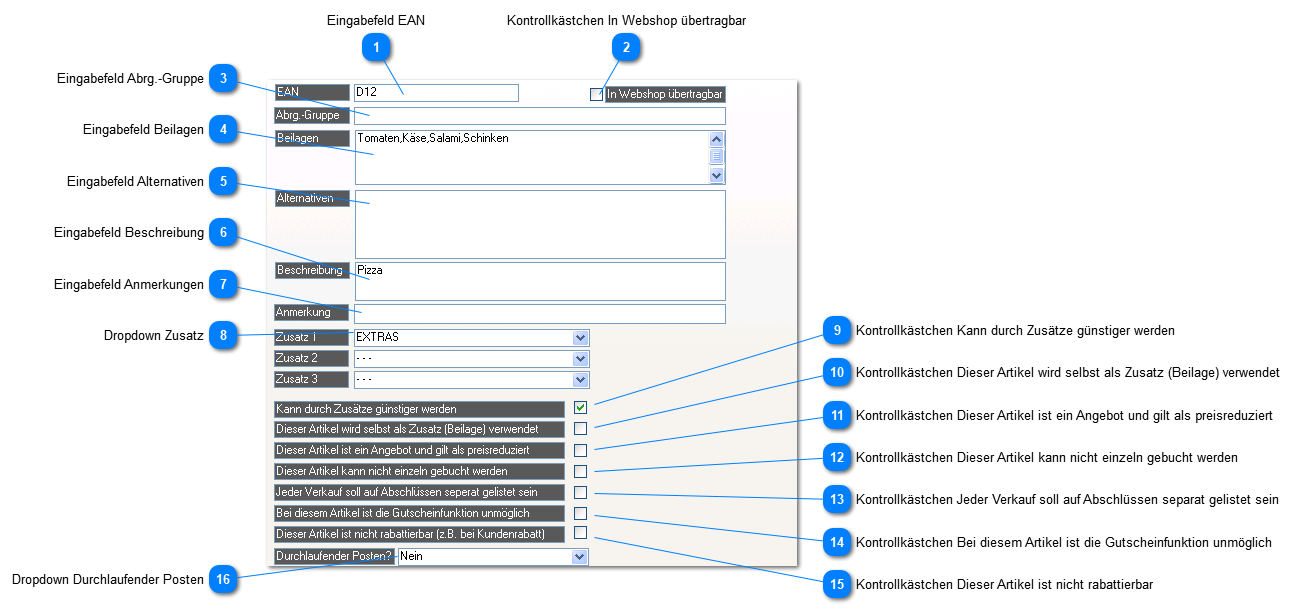Expand the Zusatz 2 dropdown list
Screen dimensions: 1296x609
(580, 359)
